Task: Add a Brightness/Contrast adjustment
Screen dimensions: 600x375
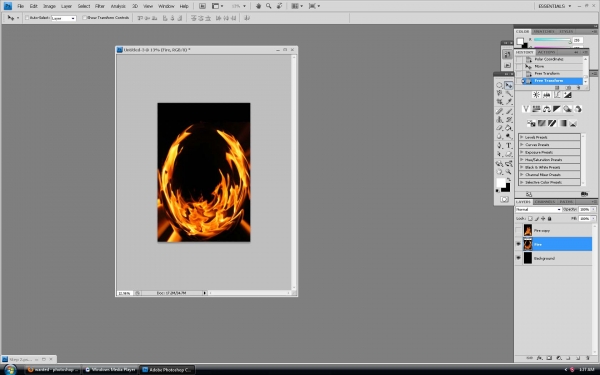Action: (x=536, y=95)
